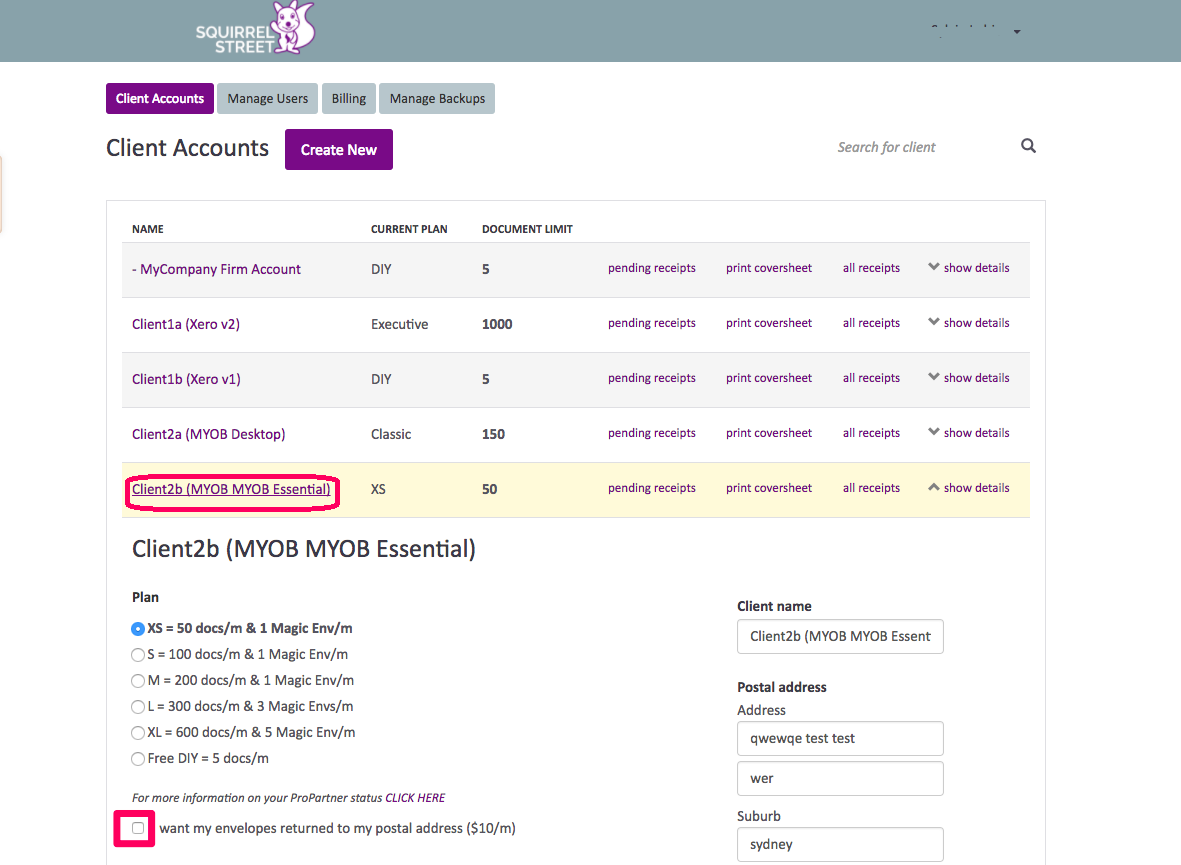View all receipts for Client1a

pos(871,323)
